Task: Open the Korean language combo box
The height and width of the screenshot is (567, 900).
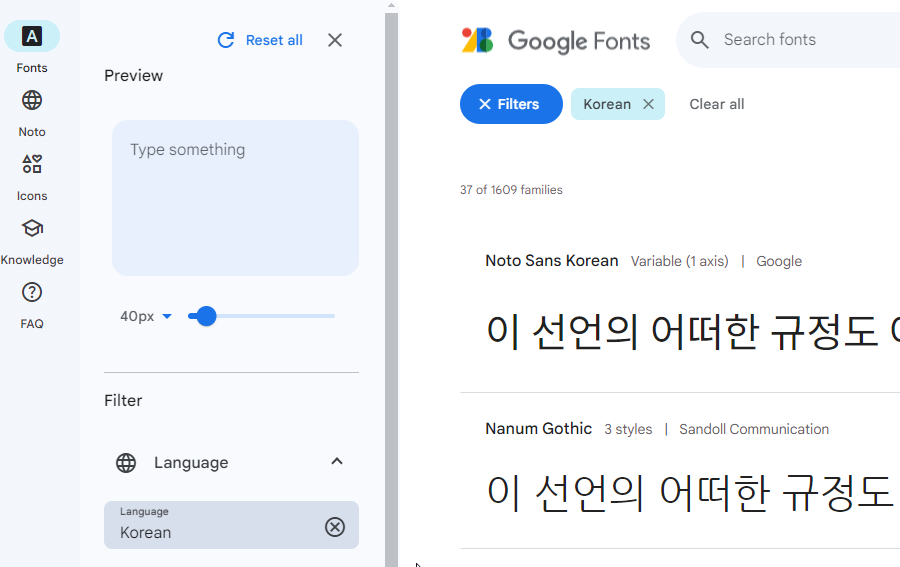Action: pyautogui.click(x=231, y=525)
